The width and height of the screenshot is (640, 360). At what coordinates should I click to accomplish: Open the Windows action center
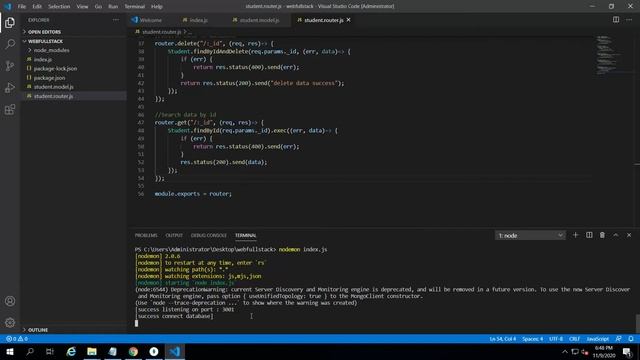627,351
